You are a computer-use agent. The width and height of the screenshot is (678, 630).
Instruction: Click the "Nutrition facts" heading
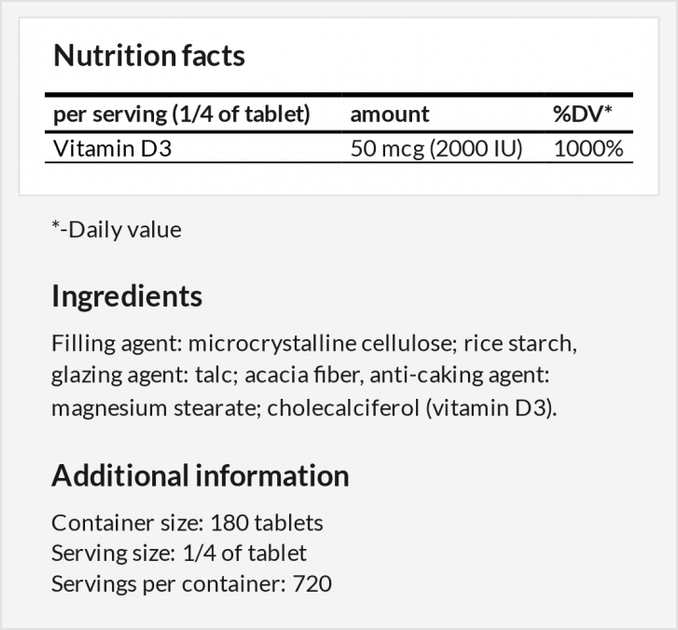(149, 56)
